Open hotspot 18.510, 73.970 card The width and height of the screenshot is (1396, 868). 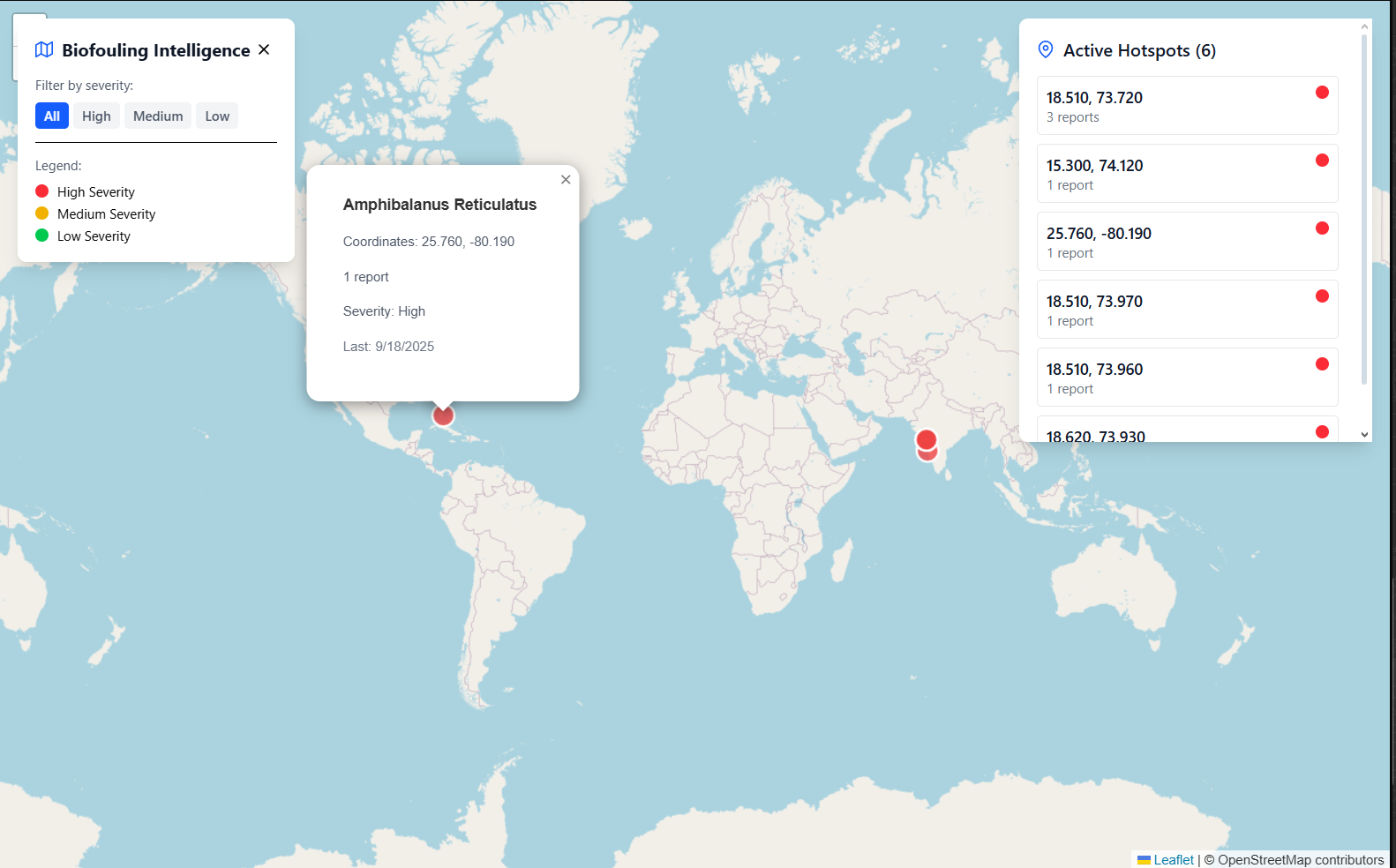coord(1187,310)
